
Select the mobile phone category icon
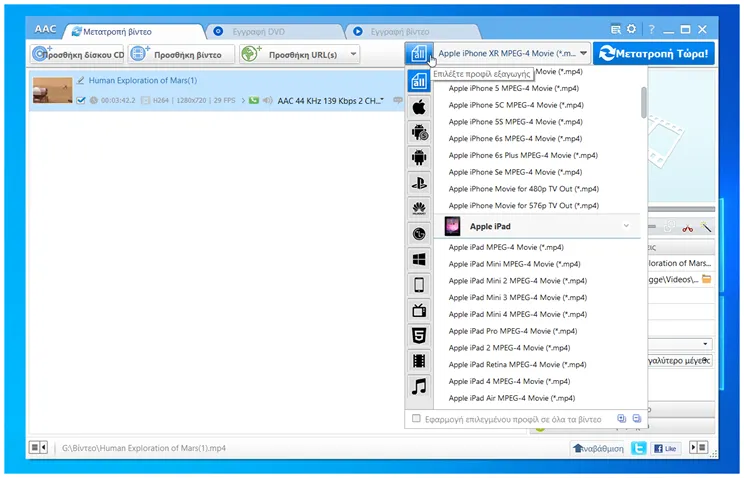point(419,285)
